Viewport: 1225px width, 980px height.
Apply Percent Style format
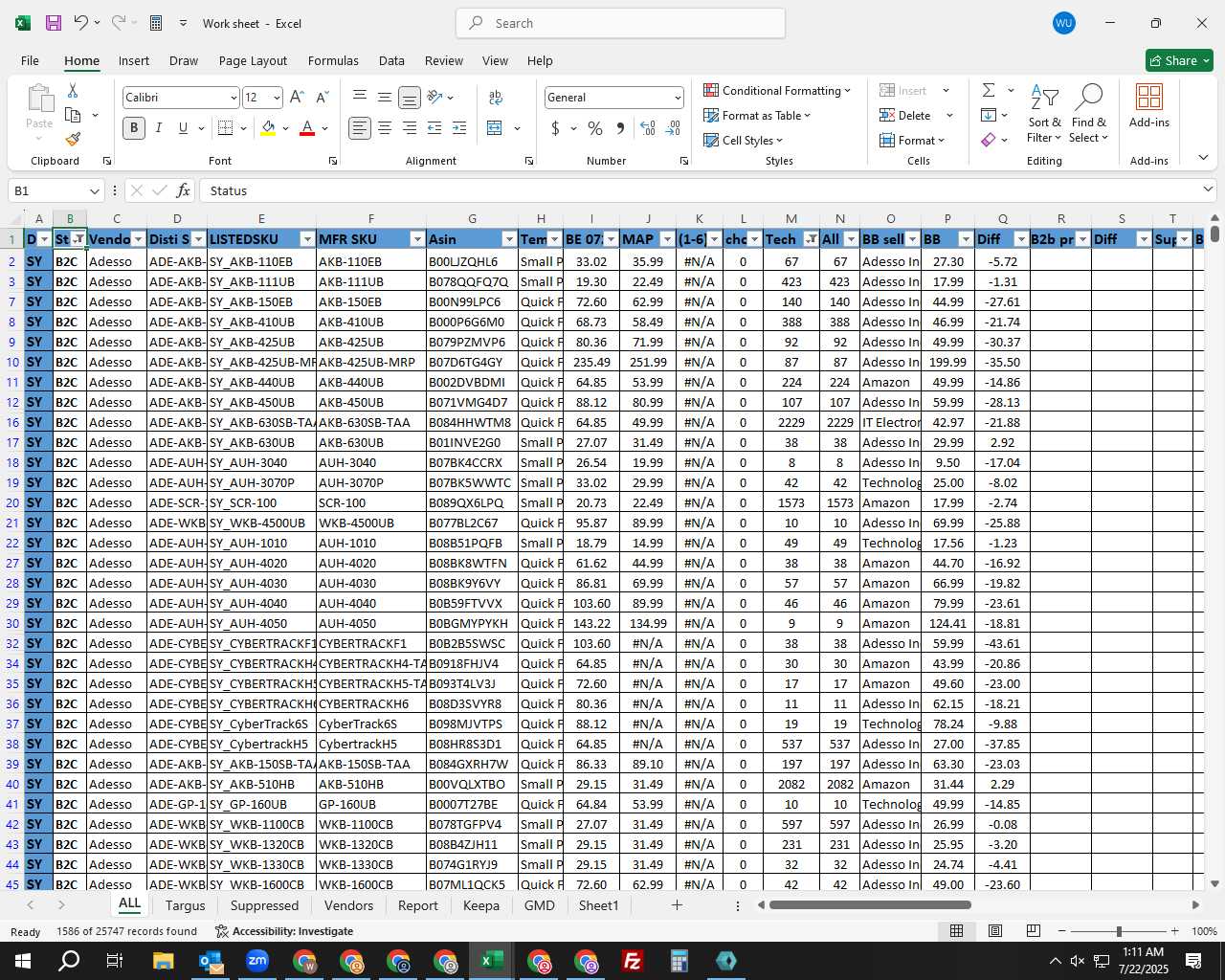595,127
